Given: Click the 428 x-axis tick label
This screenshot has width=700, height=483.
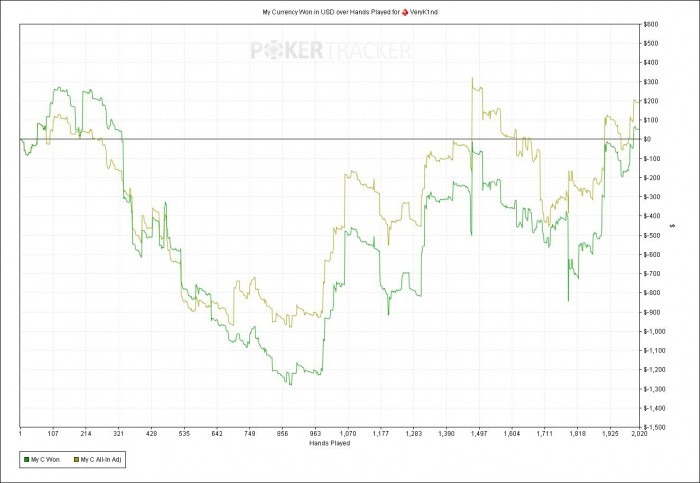Looking at the screenshot, I should click(x=152, y=433).
